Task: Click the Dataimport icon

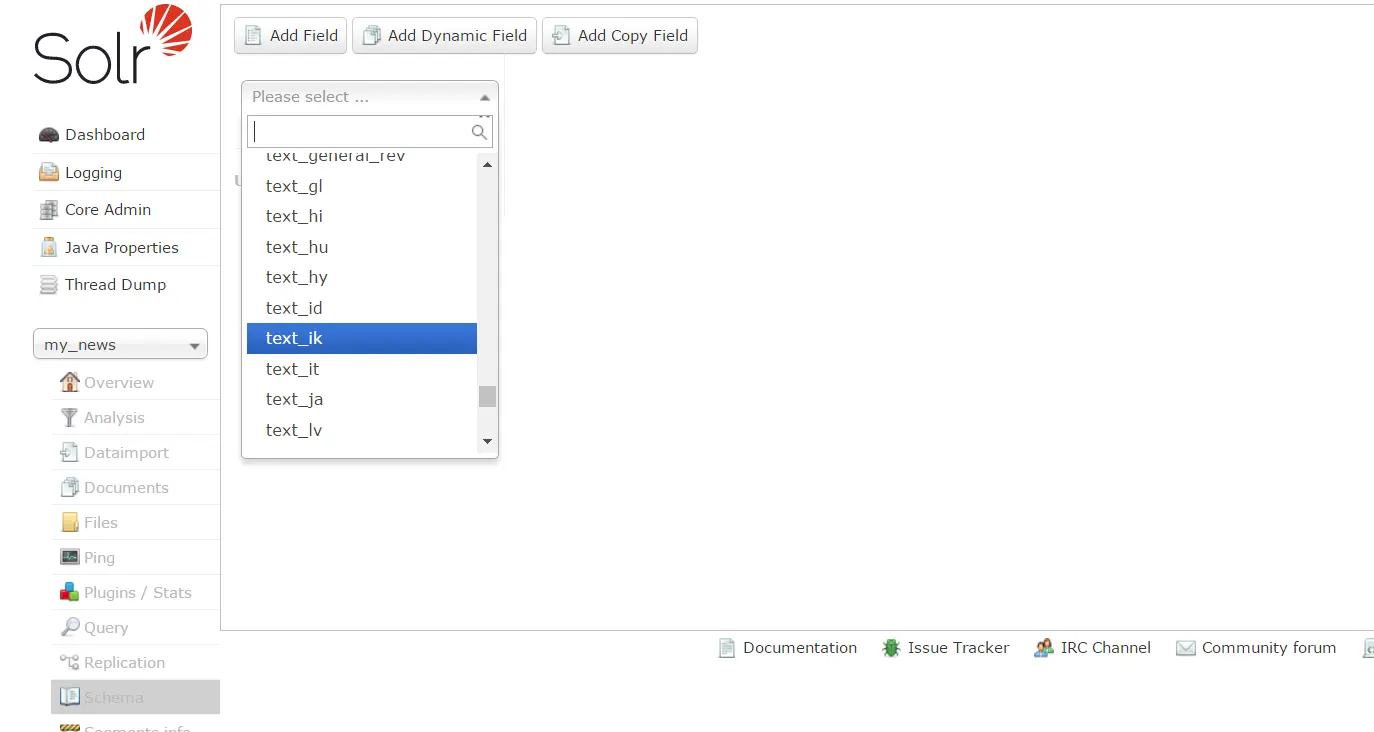Action: point(69,452)
